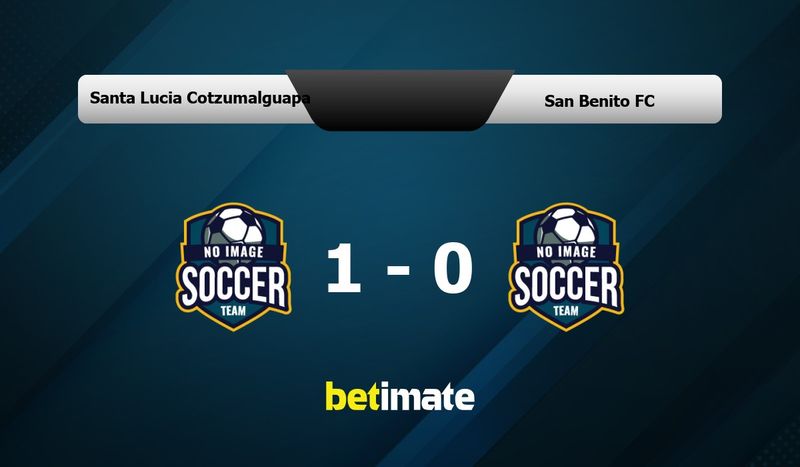The height and width of the screenshot is (467, 800).
Task: Click the TEAM label on left badge
Action: click(x=233, y=310)
